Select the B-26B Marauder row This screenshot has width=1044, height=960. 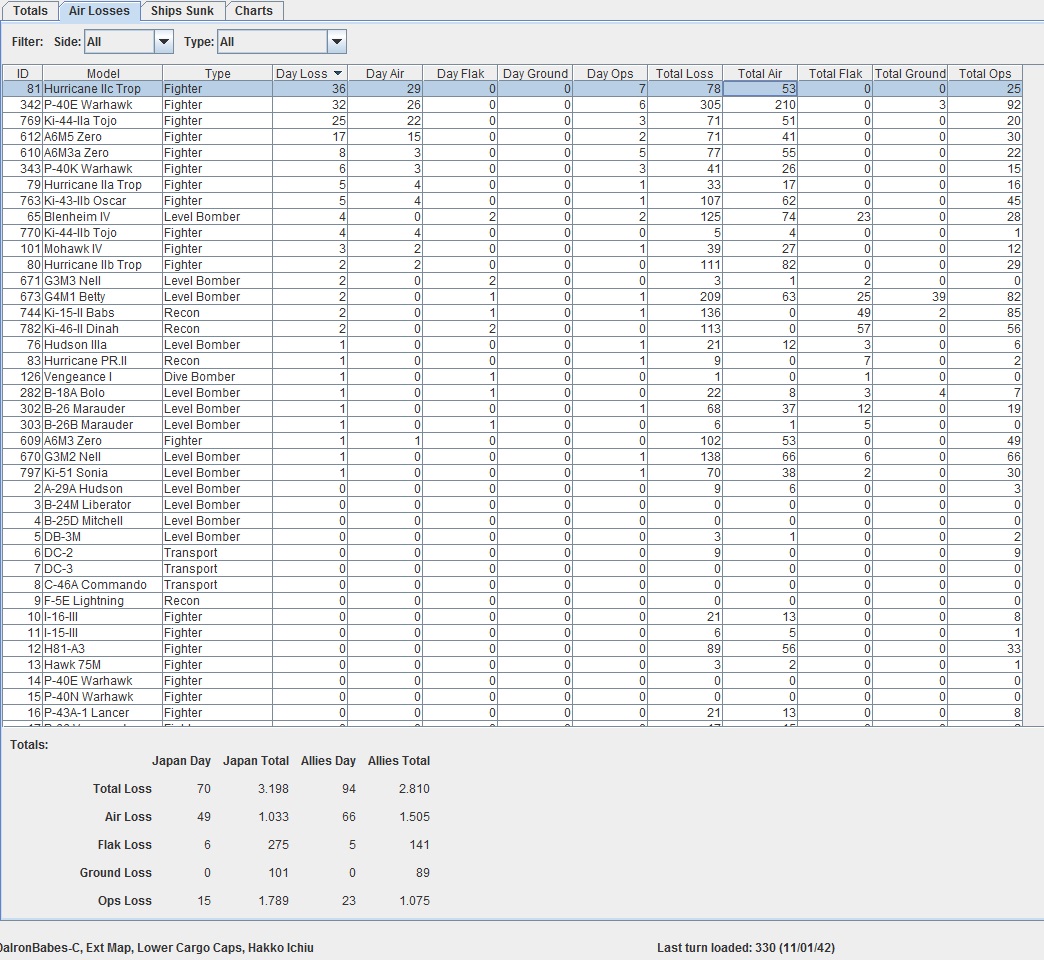[513, 424]
